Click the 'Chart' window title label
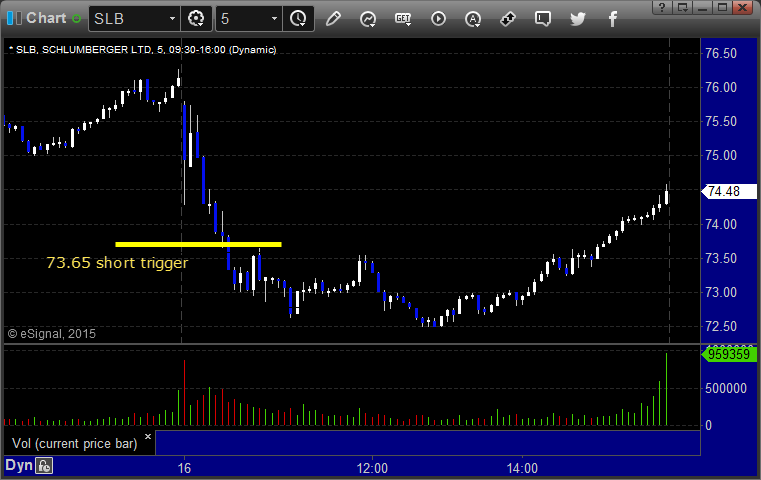This screenshot has width=761, height=480. (x=46, y=18)
